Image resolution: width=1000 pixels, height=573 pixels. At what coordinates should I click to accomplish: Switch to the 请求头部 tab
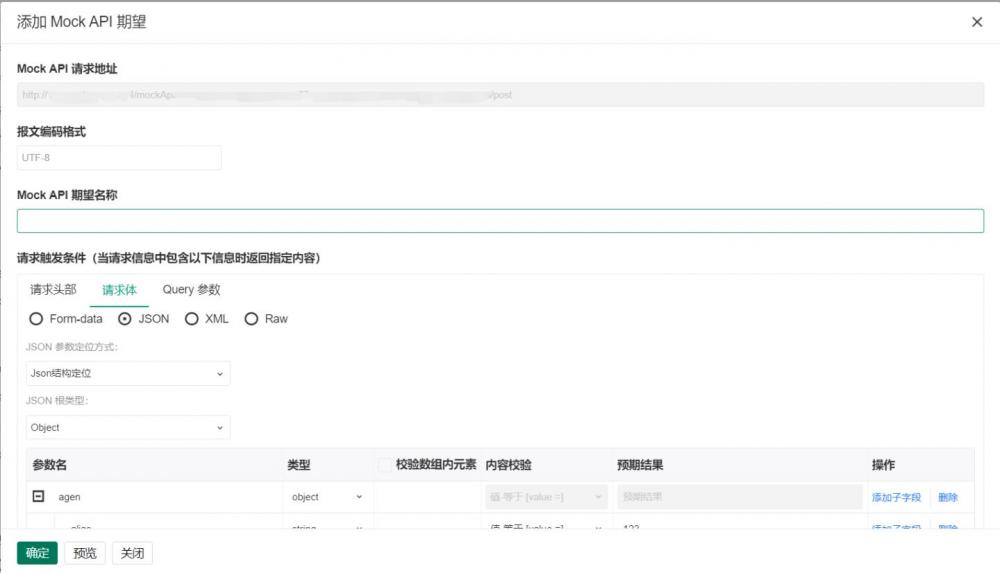(x=53, y=290)
